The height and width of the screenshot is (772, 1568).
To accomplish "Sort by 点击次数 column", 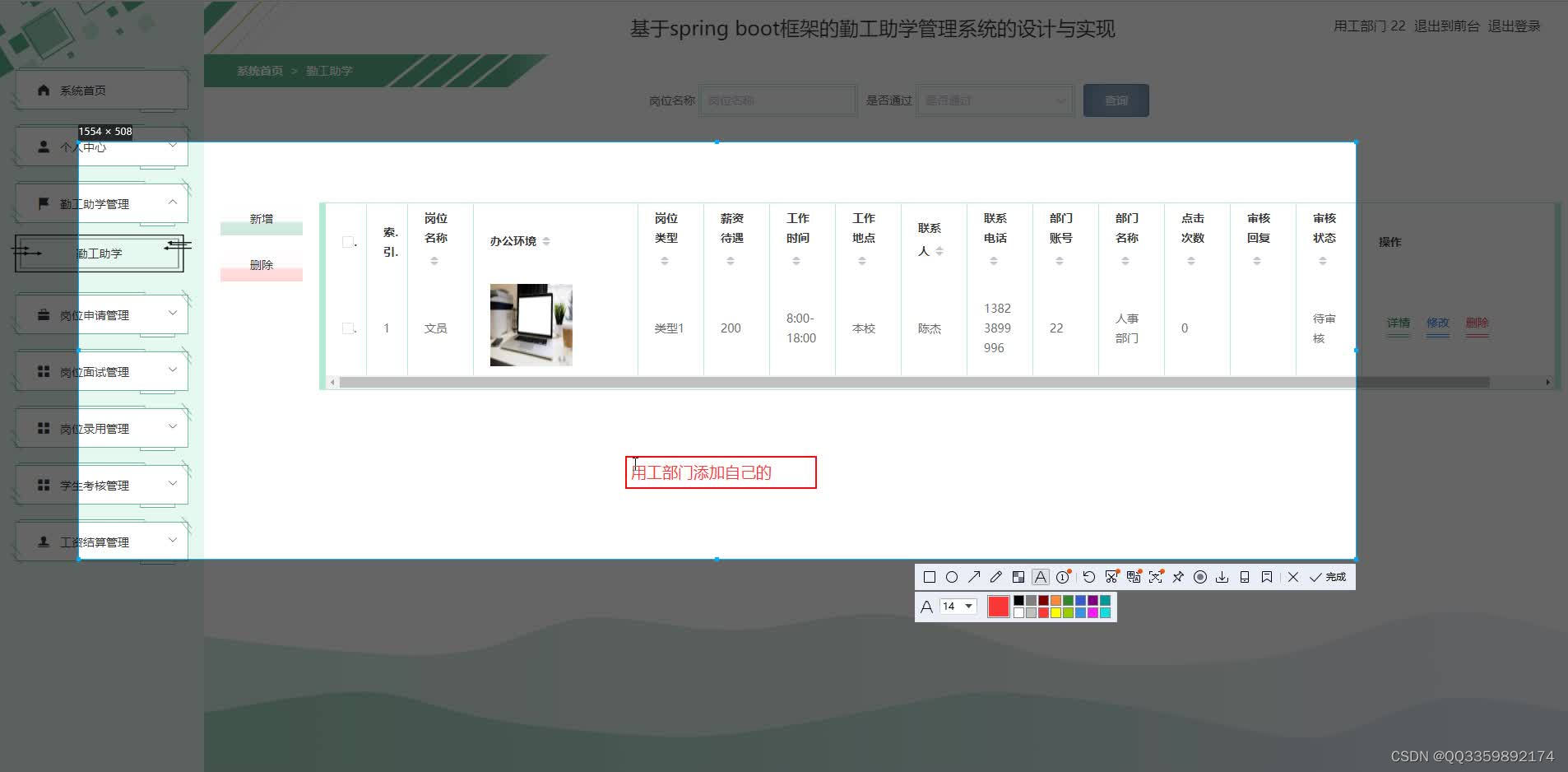I will click(1191, 261).
